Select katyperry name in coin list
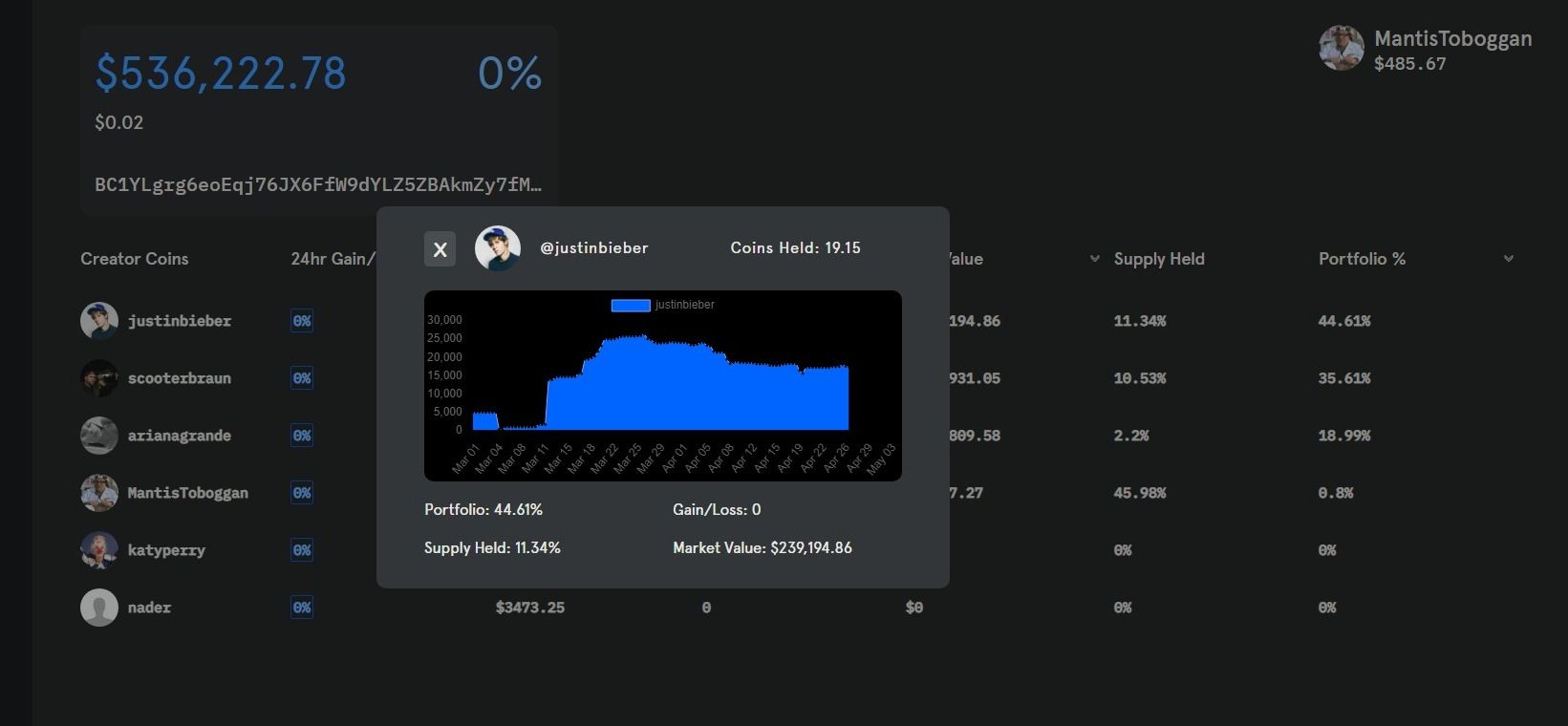The image size is (1568, 726). (x=166, y=550)
